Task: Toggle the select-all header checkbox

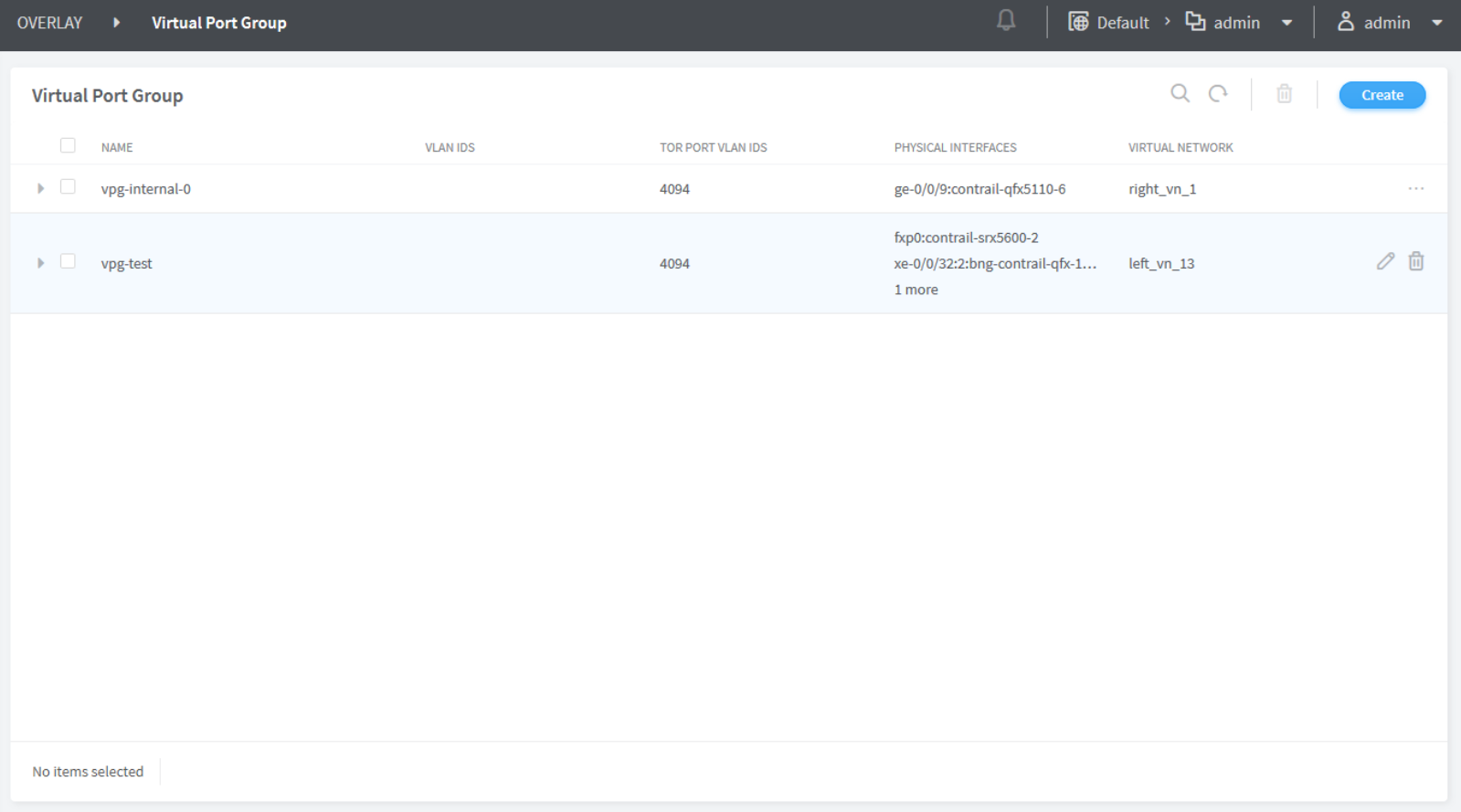Action: click(68, 145)
